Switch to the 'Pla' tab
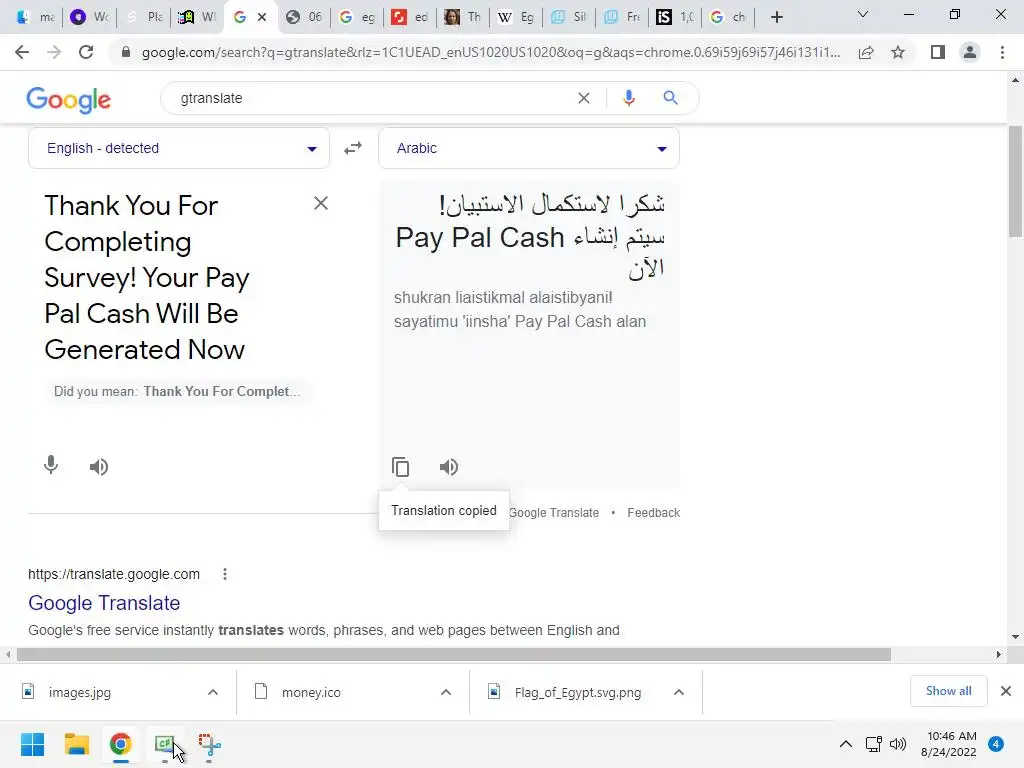Screen dimensions: 1024x768 pyautogui.click(x=144, y=17)
